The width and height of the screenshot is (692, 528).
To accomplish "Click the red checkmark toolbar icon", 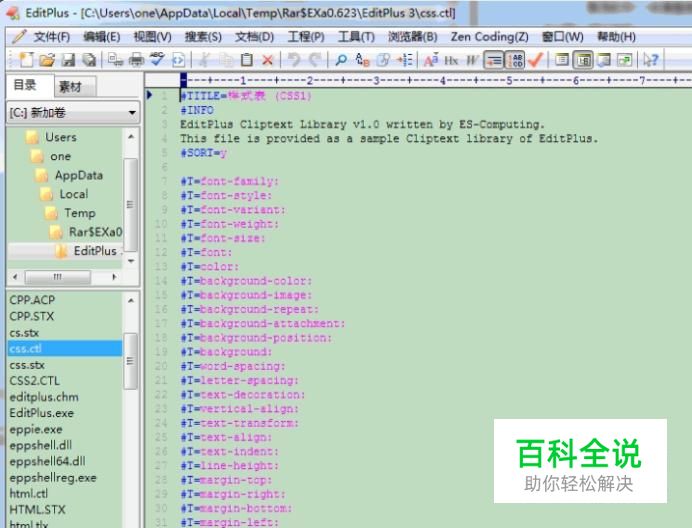I will click(535, 60).
